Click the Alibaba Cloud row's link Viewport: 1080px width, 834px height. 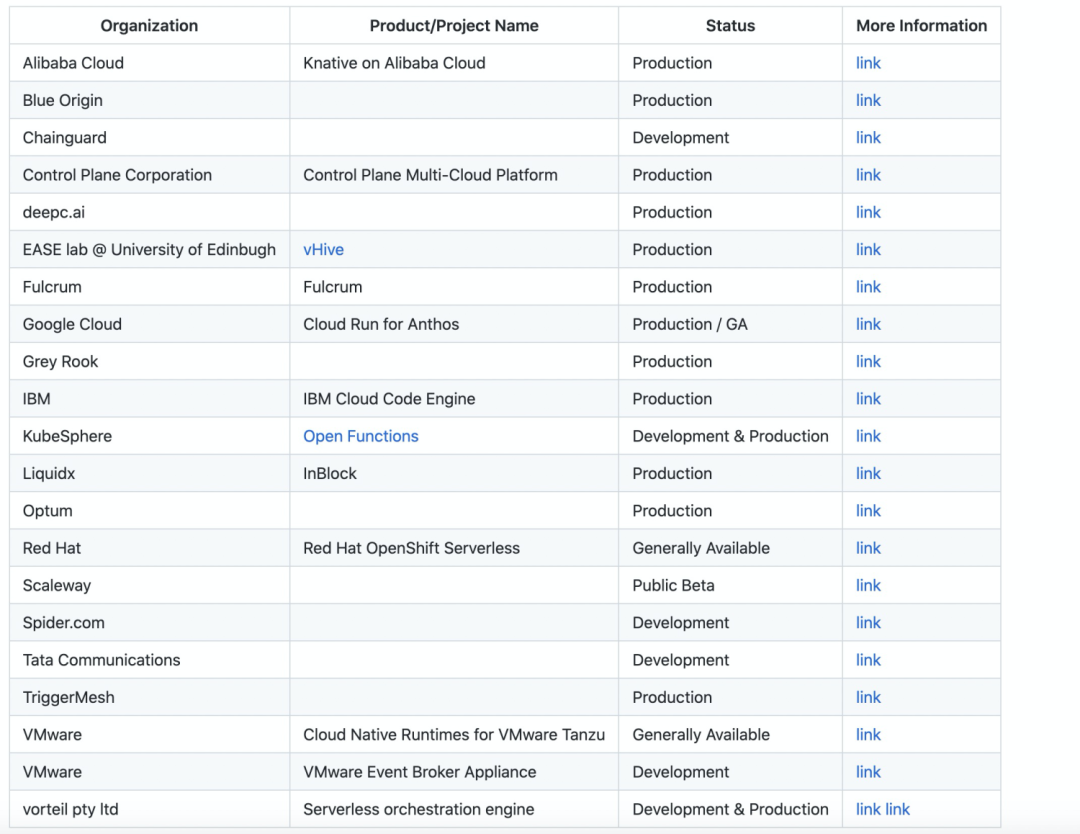[x=868, y=63]
